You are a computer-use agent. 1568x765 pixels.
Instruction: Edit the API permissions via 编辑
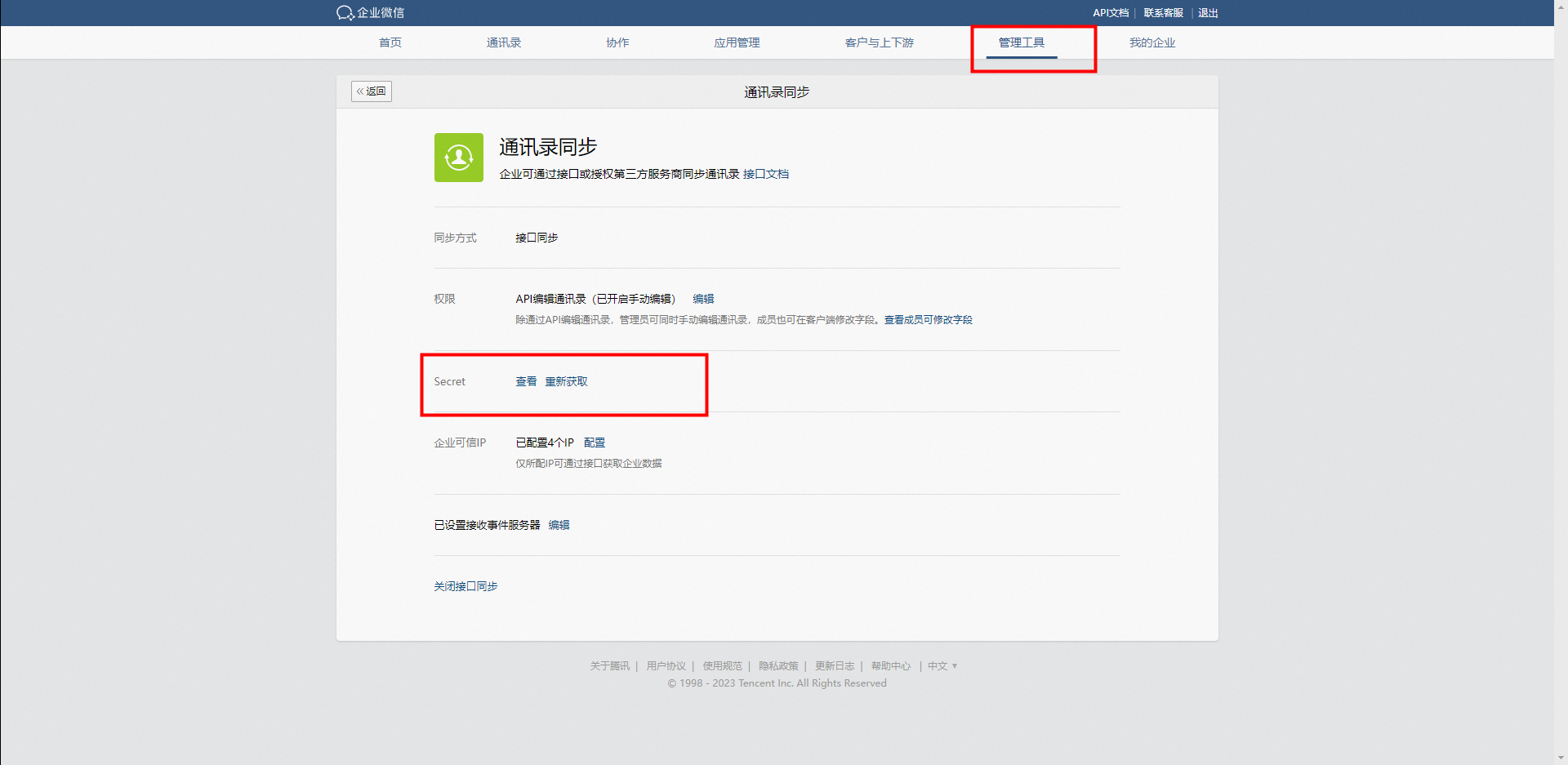(703, 299)
